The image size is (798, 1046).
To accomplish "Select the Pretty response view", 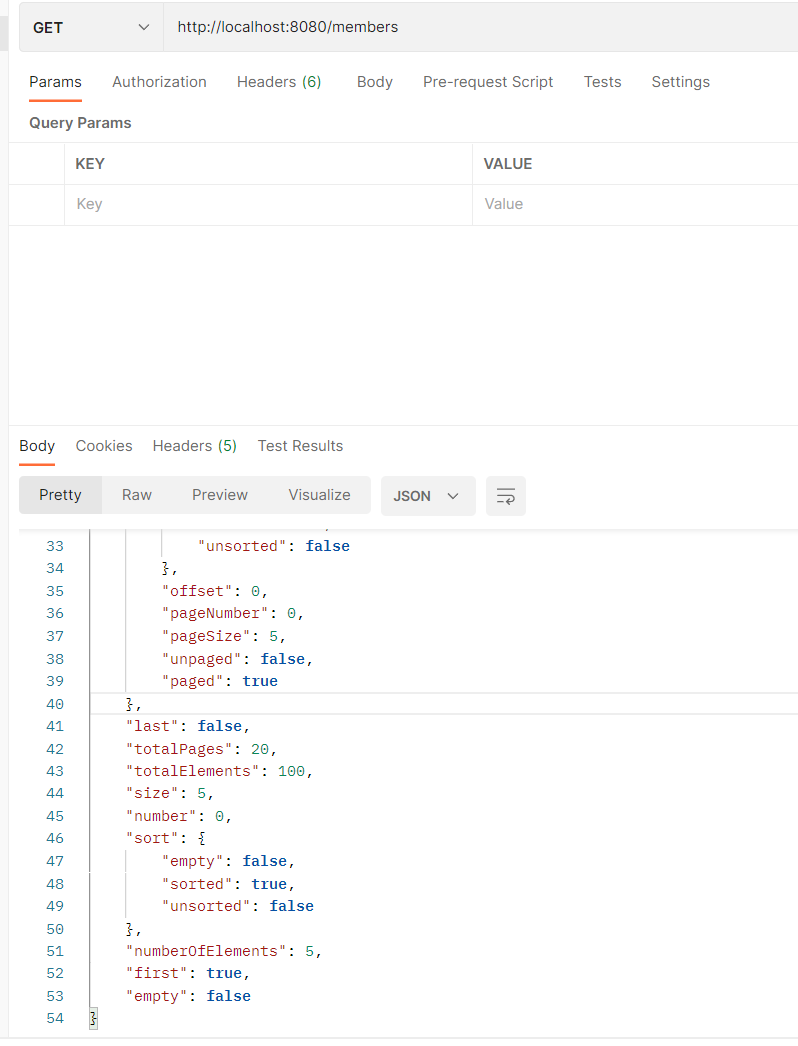I will pos(60,495).
